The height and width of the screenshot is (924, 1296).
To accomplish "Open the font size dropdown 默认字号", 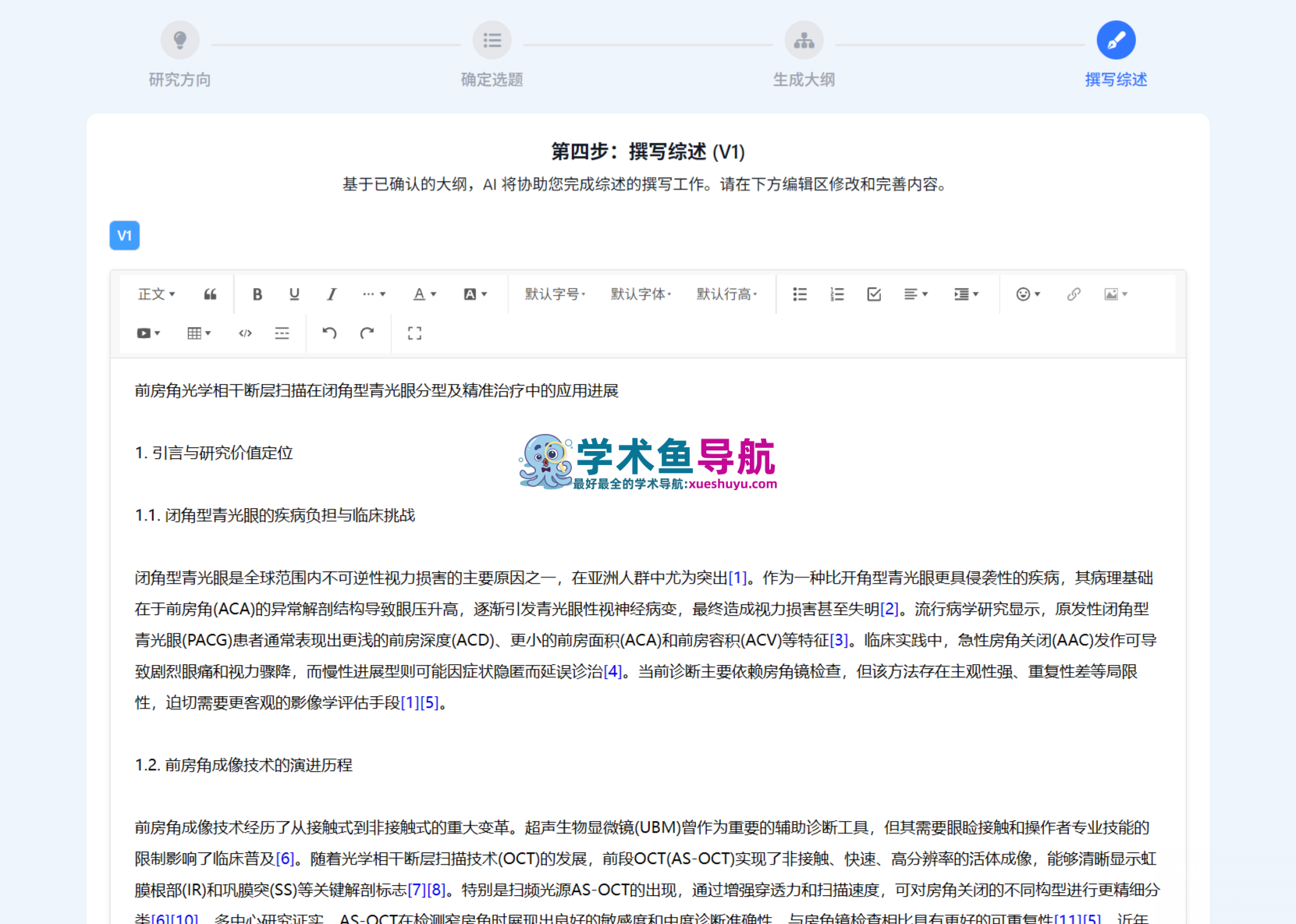I will [555, 294].
